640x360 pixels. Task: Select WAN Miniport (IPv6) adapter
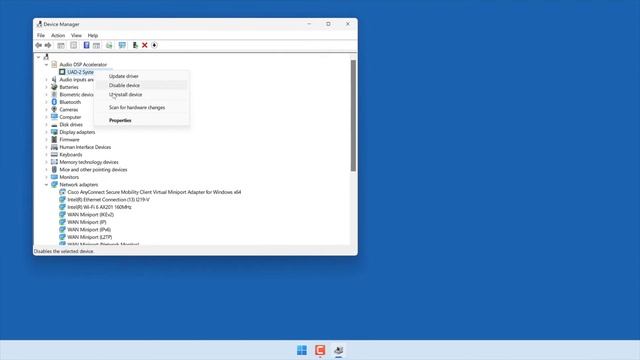[89, 229]
